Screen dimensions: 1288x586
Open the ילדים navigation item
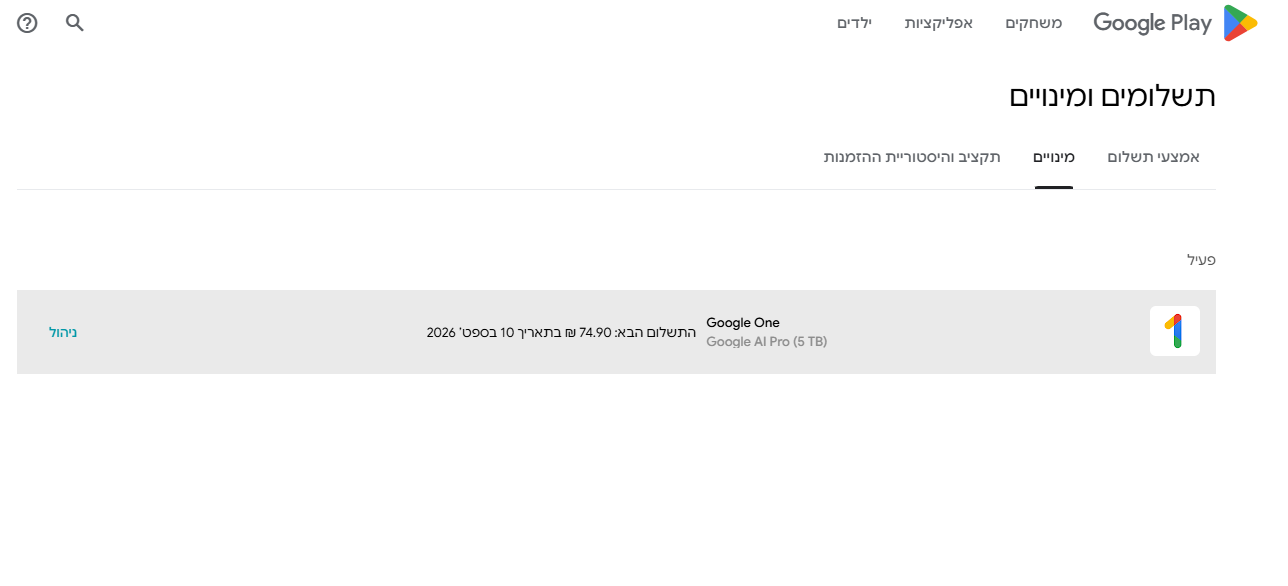(x=855, y=22)
